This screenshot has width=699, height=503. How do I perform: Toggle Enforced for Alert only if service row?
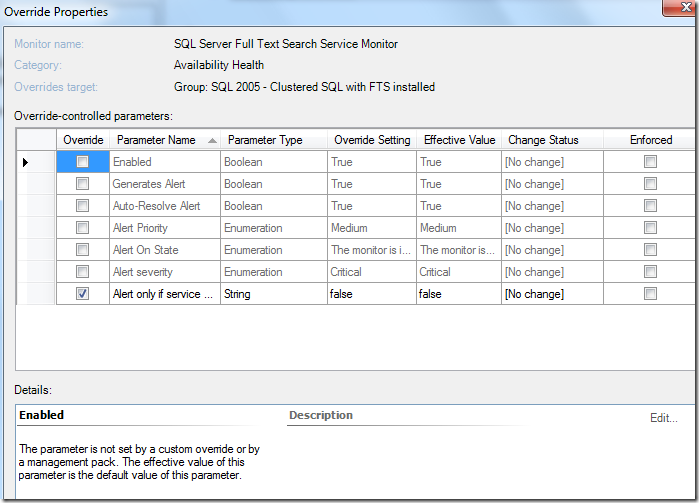pos(650,293)
